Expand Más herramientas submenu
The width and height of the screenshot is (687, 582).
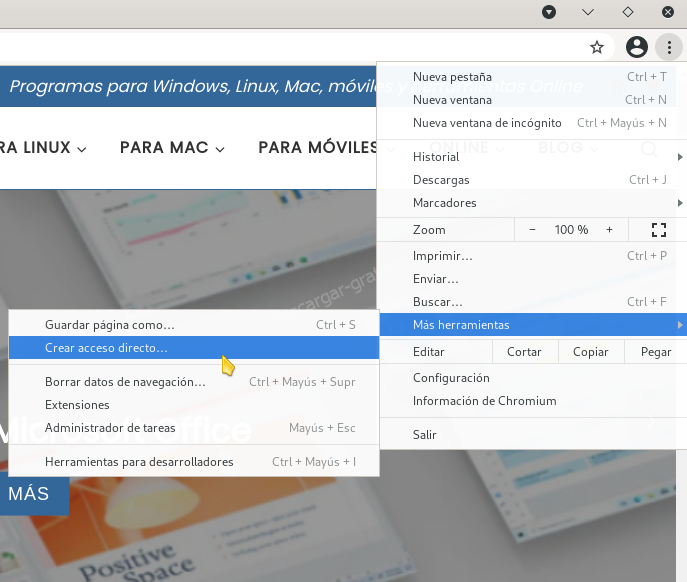533,325
